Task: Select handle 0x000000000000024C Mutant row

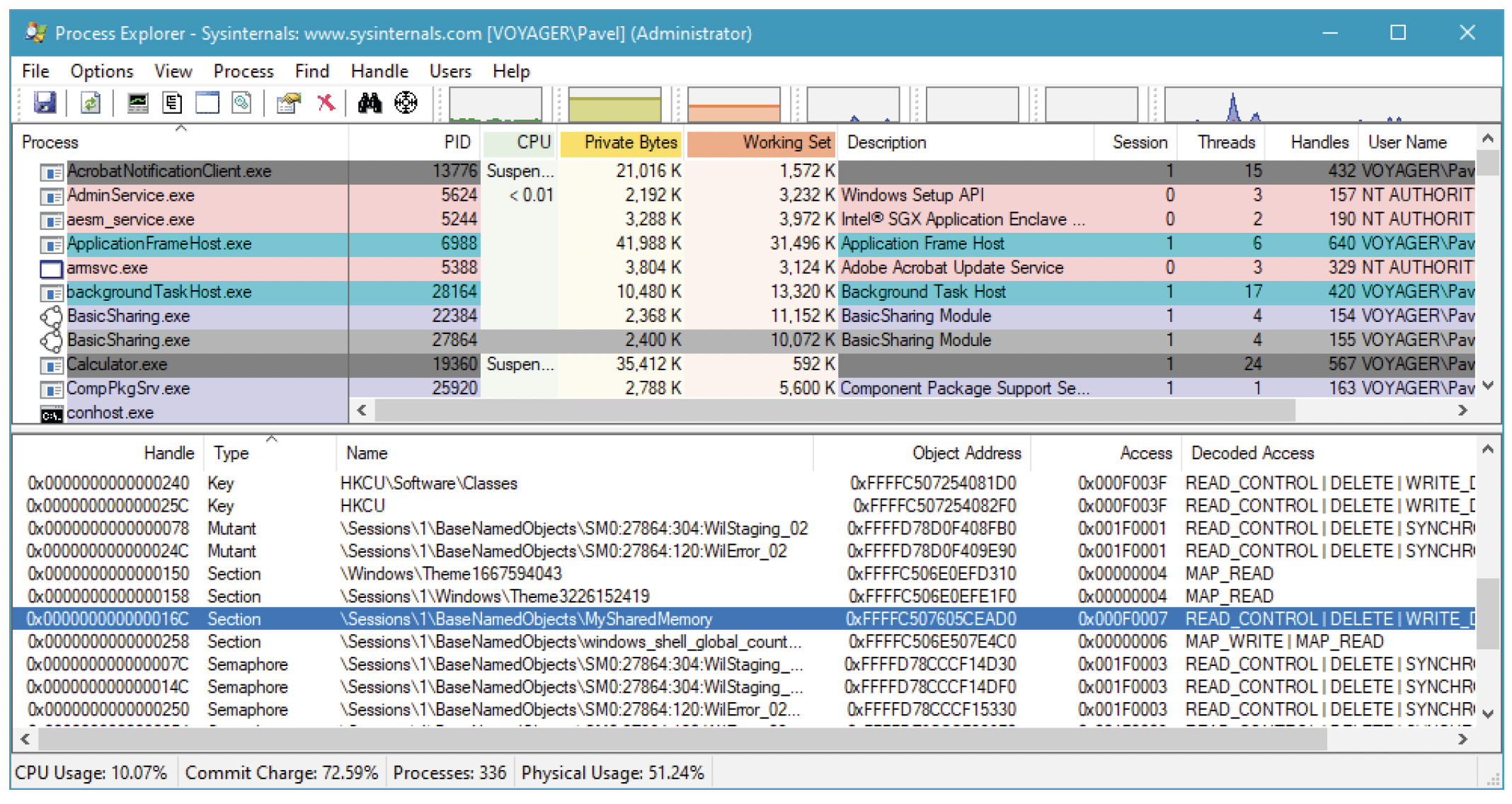Action: [x=745, y=551]
